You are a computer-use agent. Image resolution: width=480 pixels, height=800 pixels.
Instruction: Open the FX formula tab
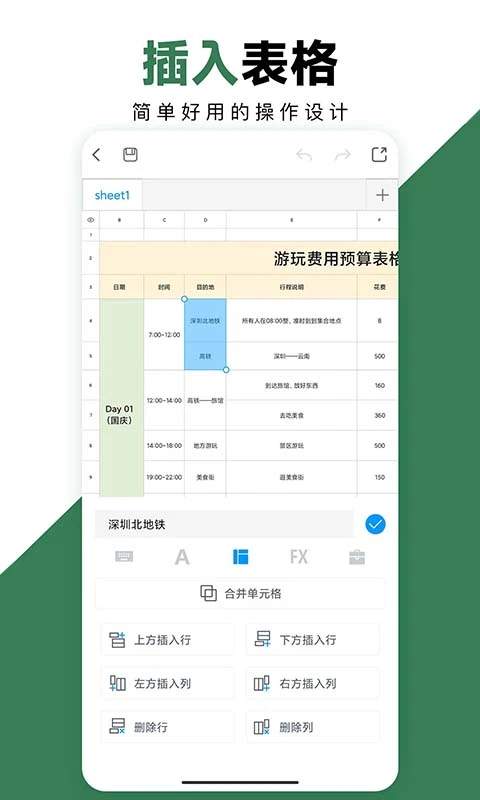tap(298, 557)
